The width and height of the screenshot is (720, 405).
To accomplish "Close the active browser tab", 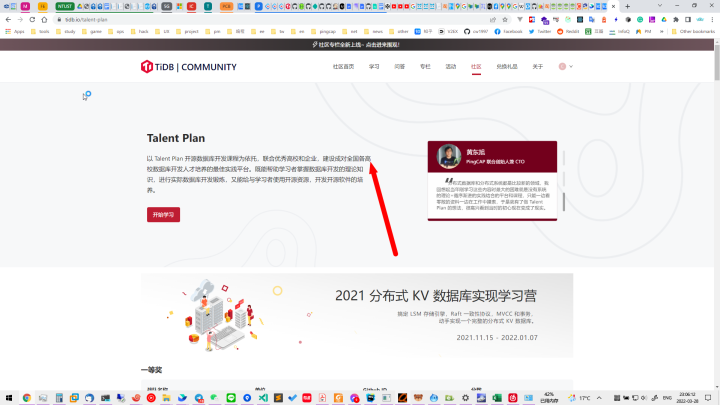I will pyautogui.click(x=613, y=6).
